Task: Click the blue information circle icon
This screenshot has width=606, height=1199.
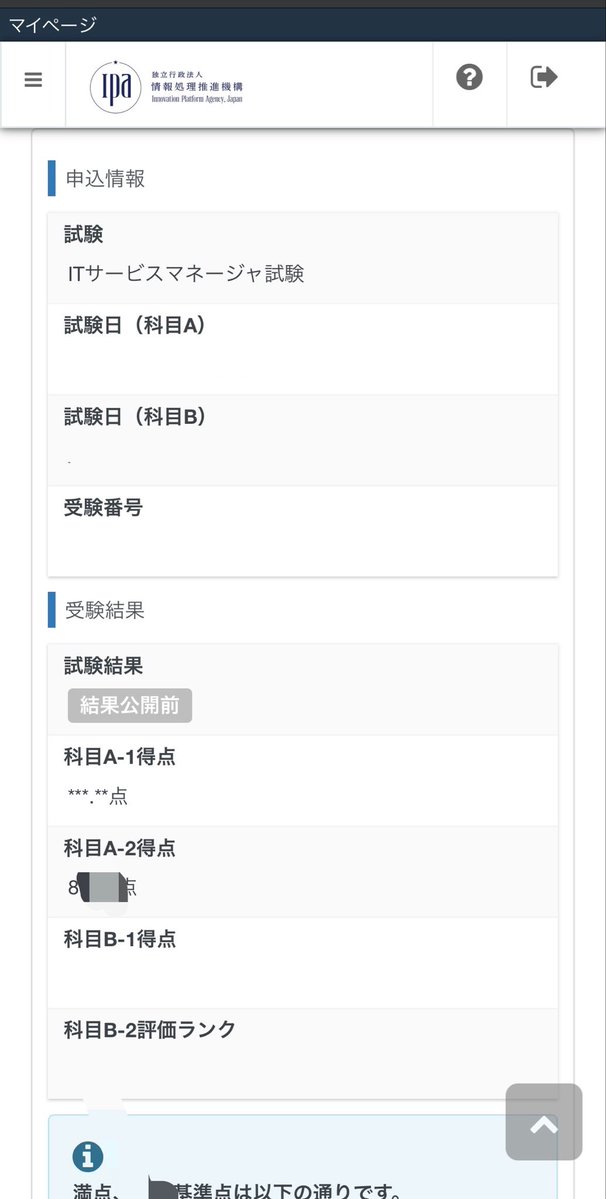Action: 88,1157
